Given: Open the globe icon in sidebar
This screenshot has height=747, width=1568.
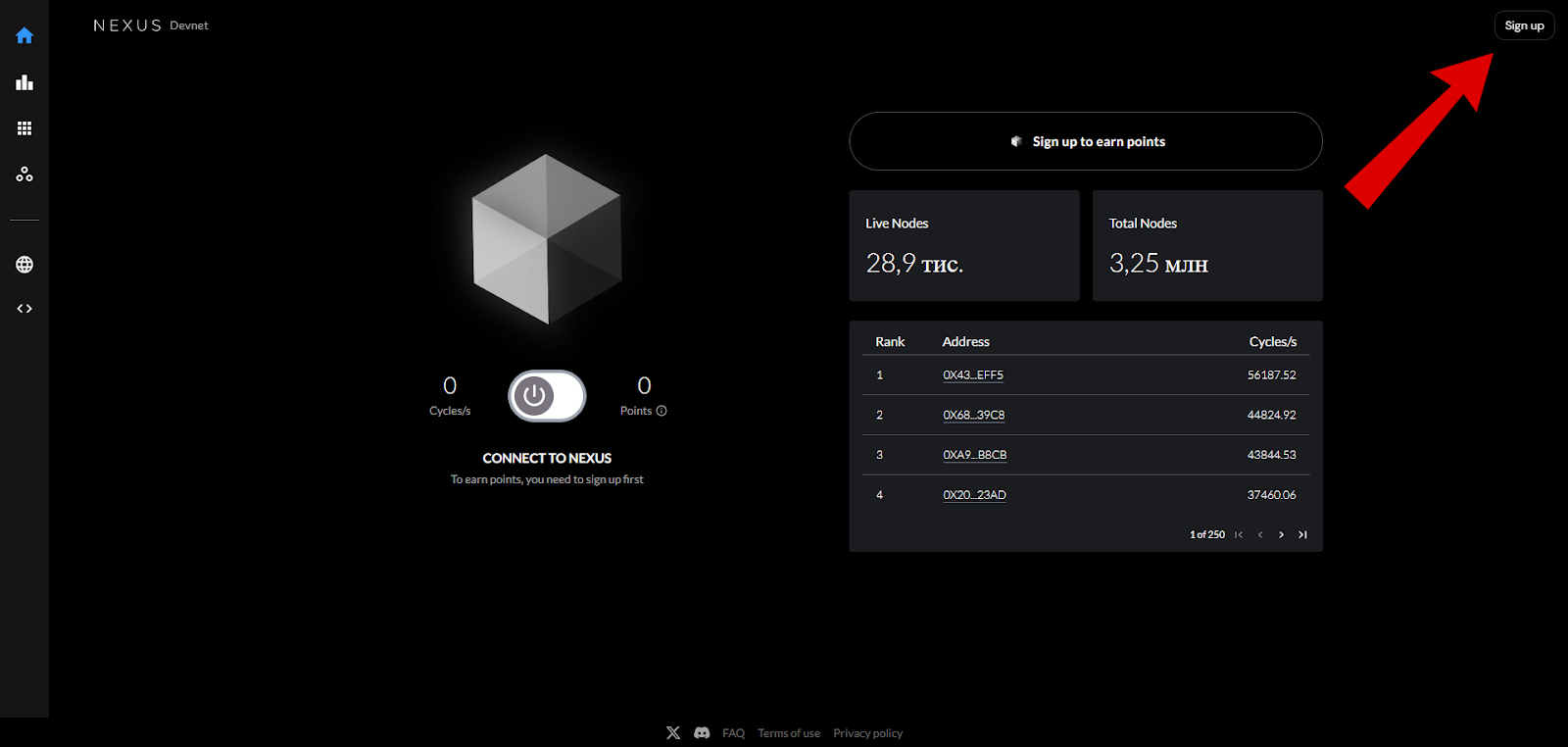Looking at the screenshot, I should click(24, 265).
